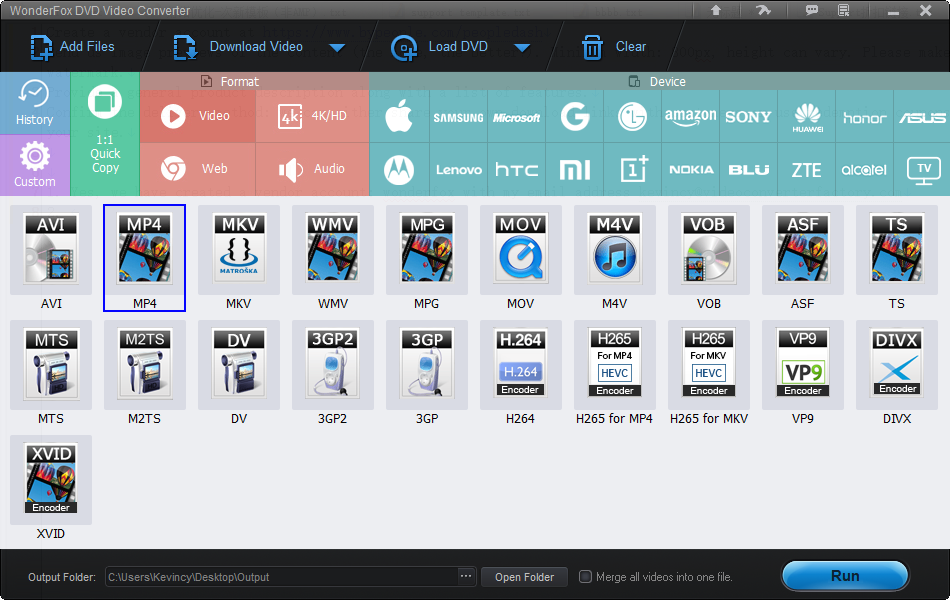Open the History panel
Viewport: 950px width, 600px height.
click(x=35, y=103)
